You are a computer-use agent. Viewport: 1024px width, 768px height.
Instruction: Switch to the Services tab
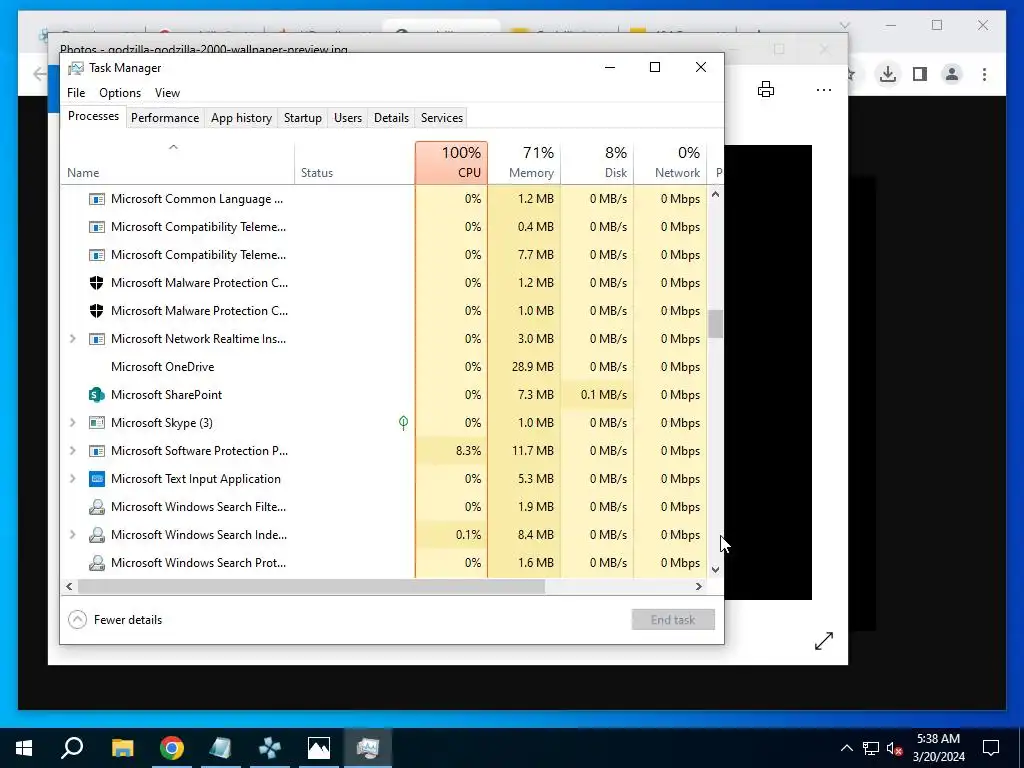click(x=441, y=118)
